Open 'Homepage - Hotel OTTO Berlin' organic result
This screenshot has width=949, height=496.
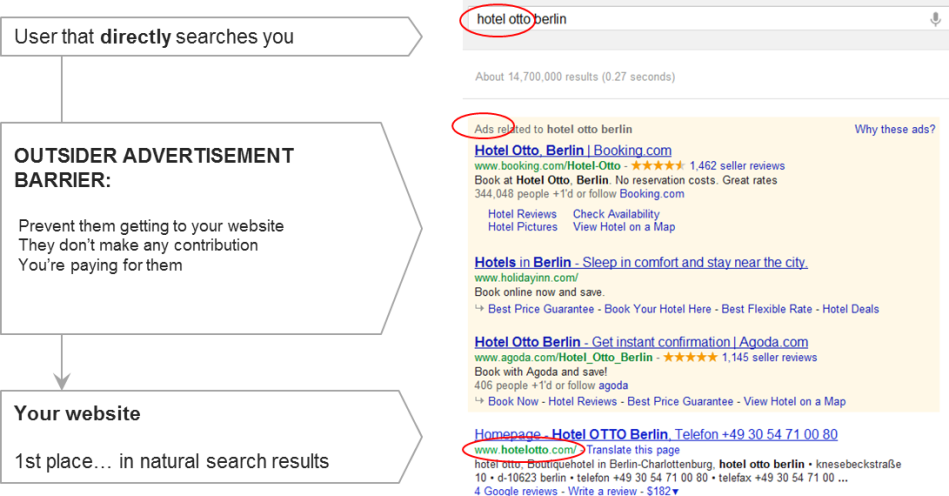(x=656, y=434)
